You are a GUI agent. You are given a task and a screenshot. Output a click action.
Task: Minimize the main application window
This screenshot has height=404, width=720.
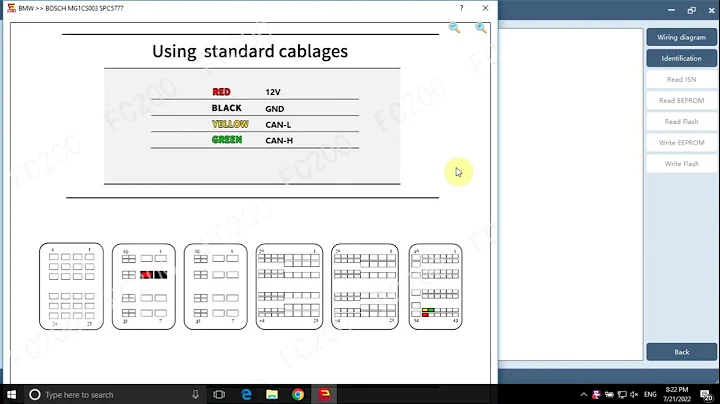coord(671,10)
